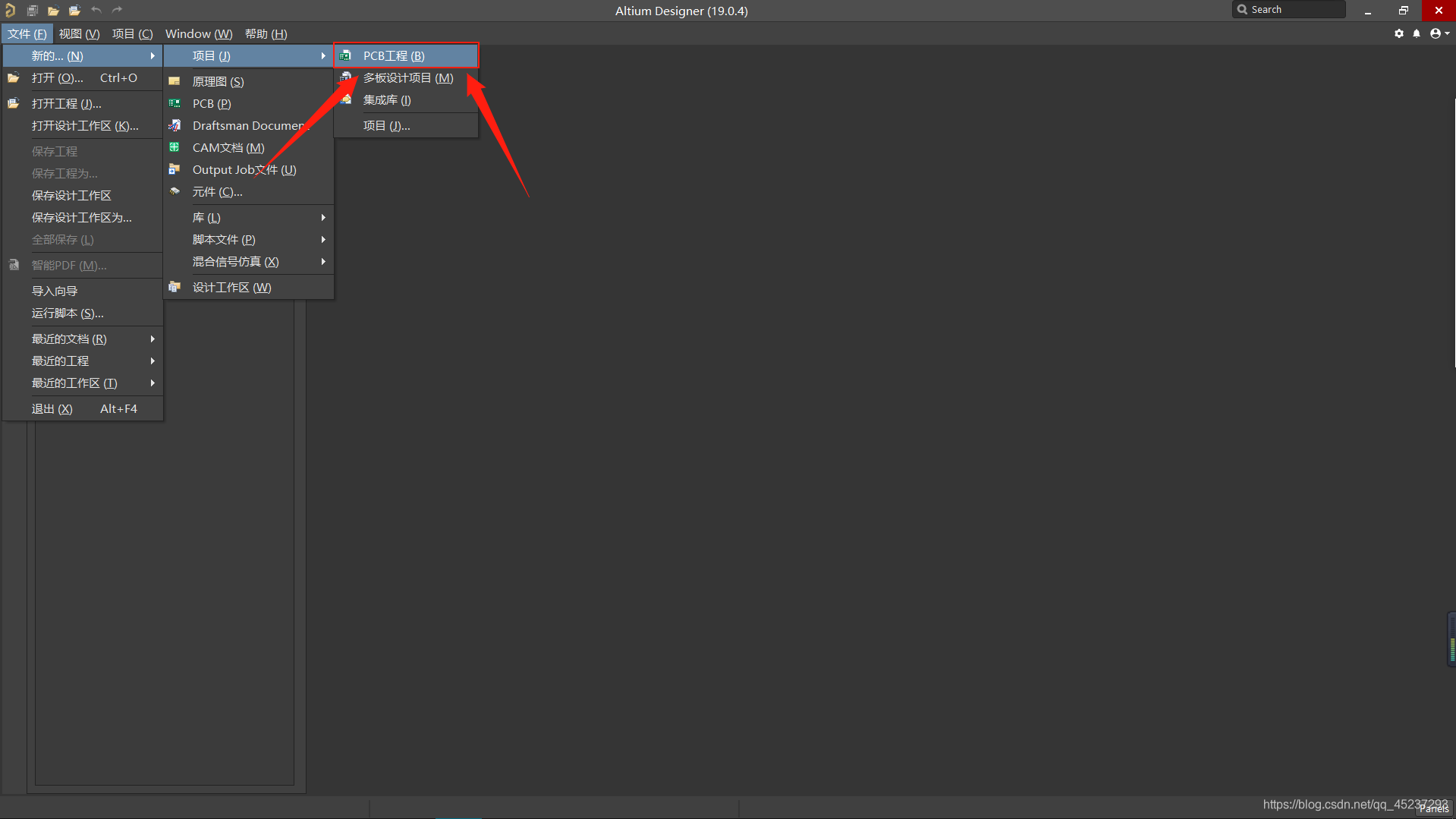Click the Panels button in the status bar
The image size is (1456, 819).
coord(1433,809)
